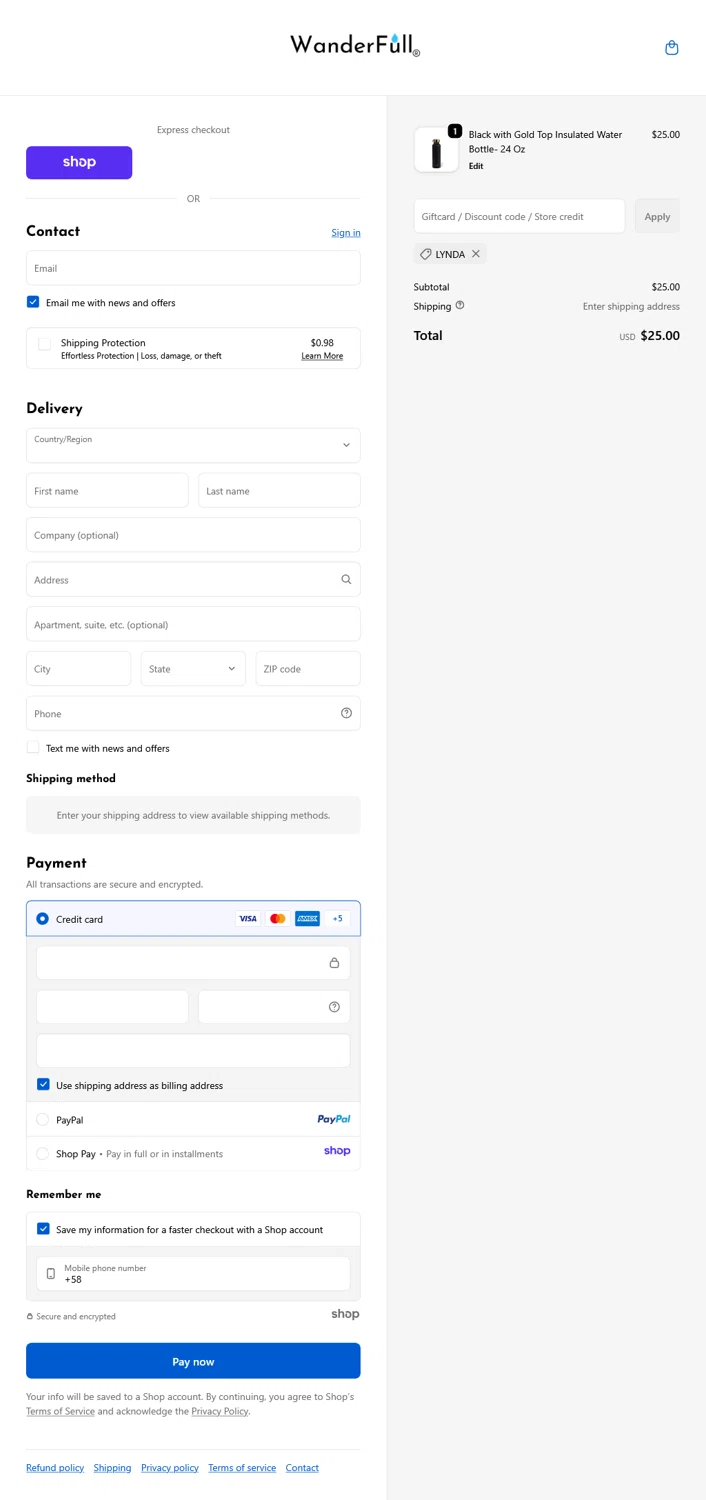Focus the Email input field
The image size is (706, 1500).
pos(193,268)
